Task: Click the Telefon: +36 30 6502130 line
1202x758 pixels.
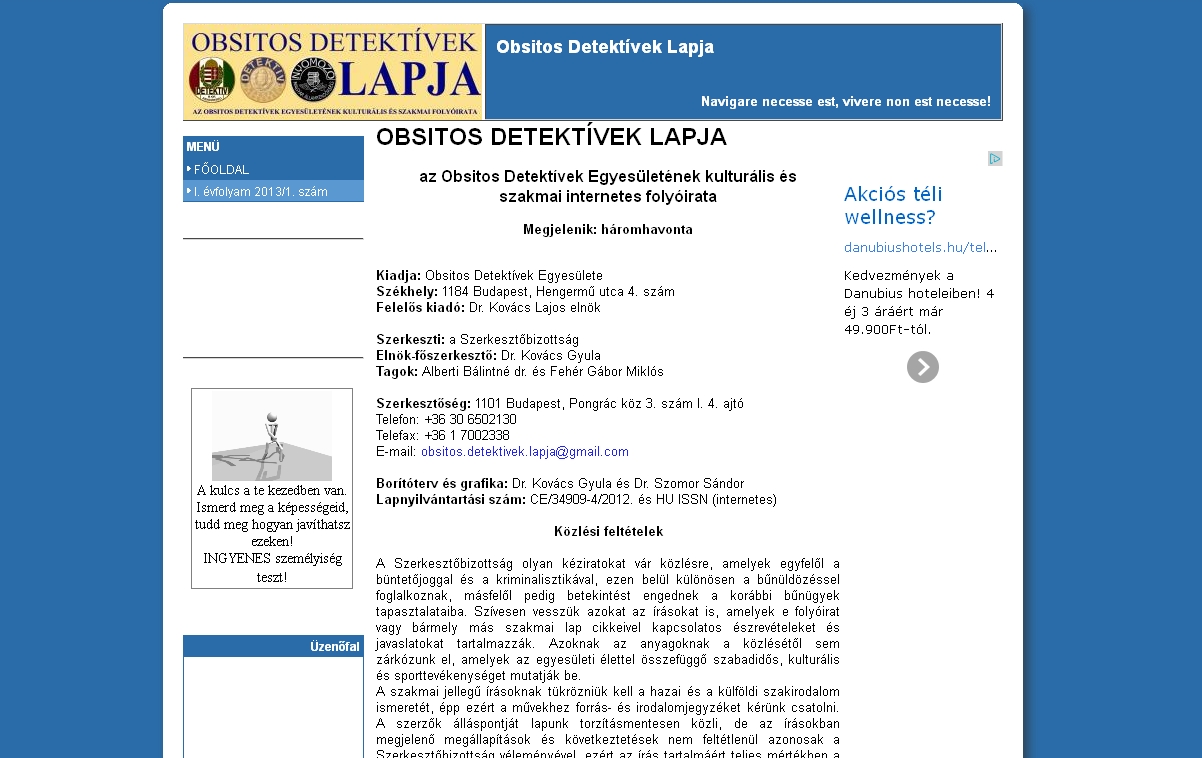Action: pos(446,420)
